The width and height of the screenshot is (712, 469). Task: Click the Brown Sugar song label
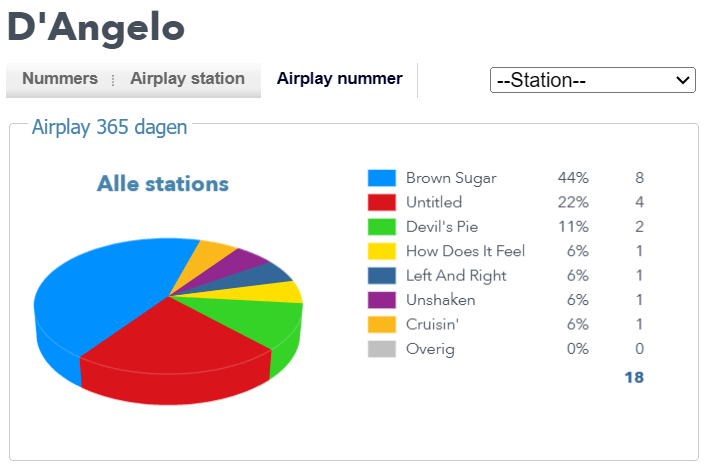tap(451, 178)
